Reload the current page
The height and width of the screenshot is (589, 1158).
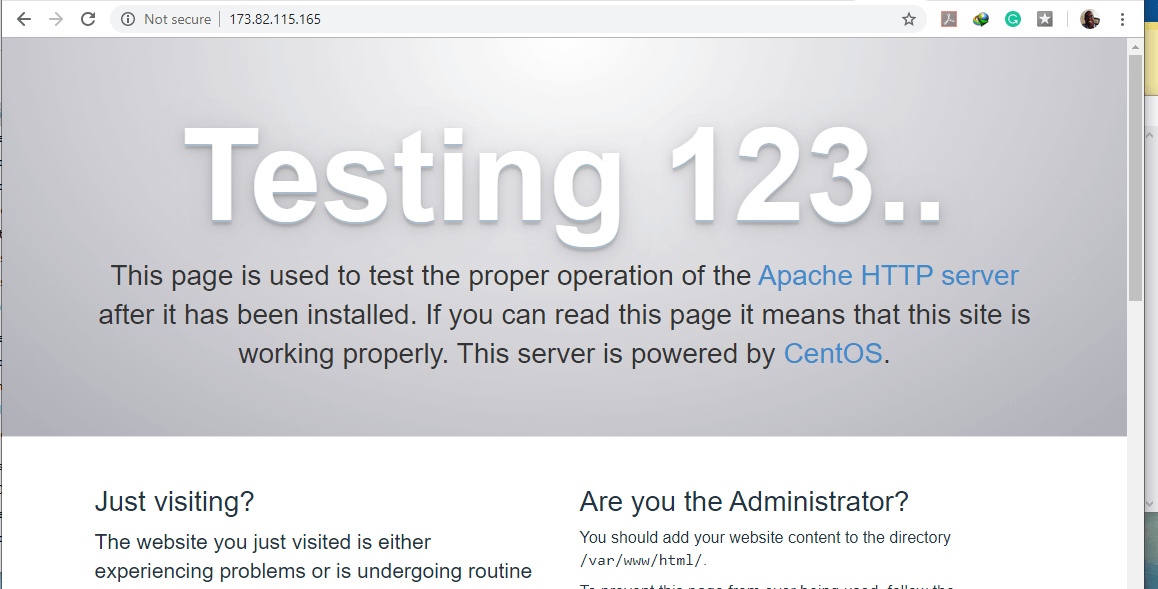(88, 19)
